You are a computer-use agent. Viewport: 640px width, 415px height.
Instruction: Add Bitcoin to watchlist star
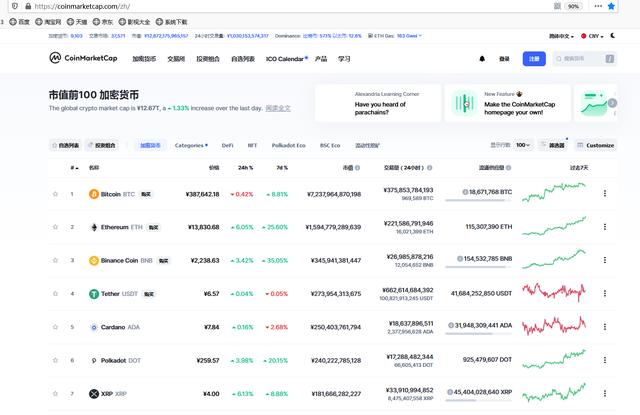pyautogui.click(x=55, y=194)
